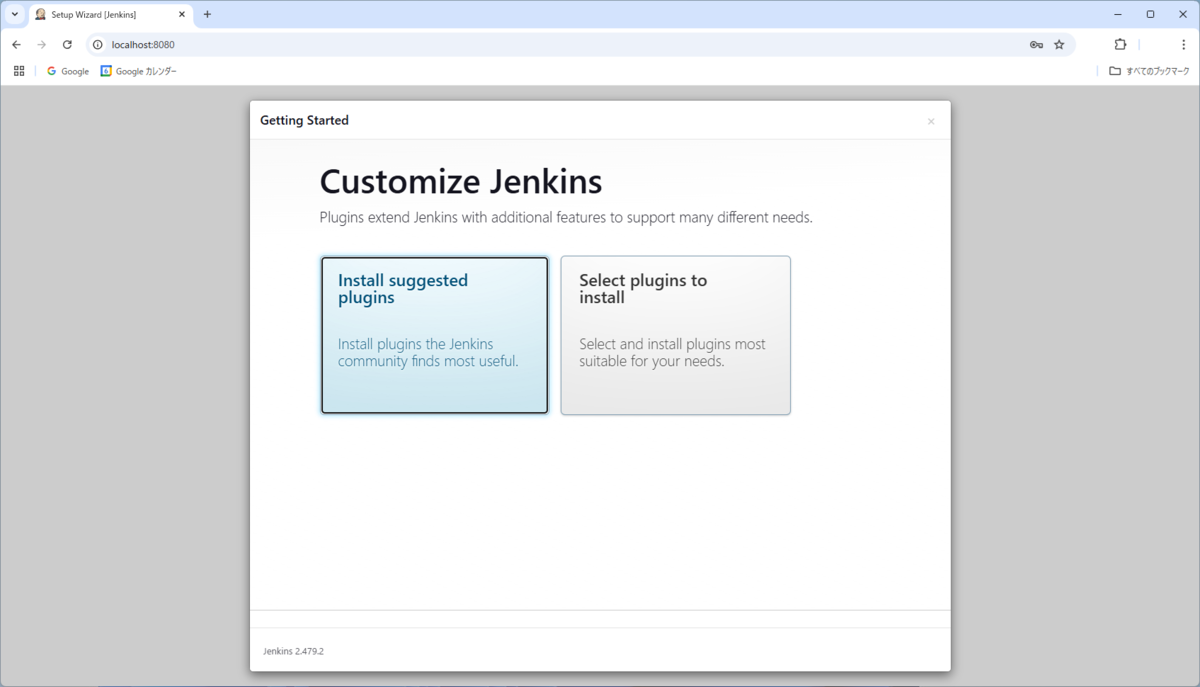Screen dimensions: 1200x687
Task: Click the 'Plugins extend Jenkins' description text
Action: (x=566, y=217)
